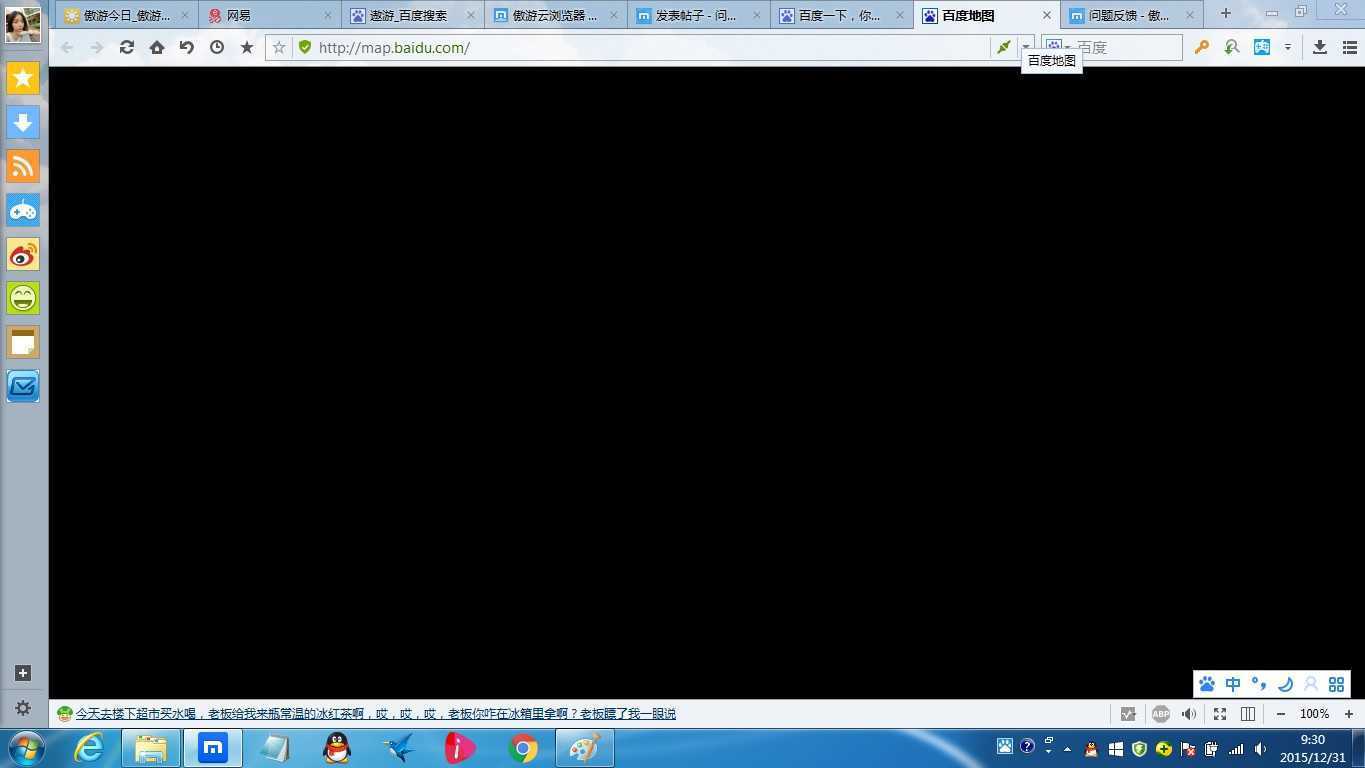
Task: Zoom in with the plus button
Action: (x=1348, y=714)
